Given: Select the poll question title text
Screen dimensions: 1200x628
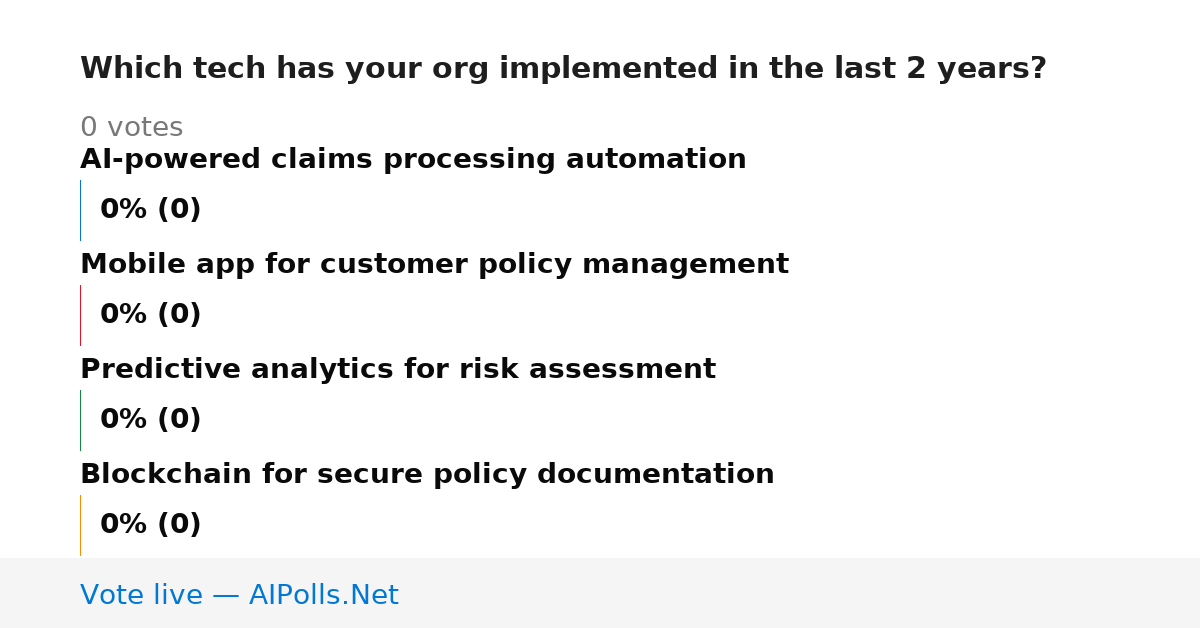Looking at the screenshot, I should click(563, 69).
